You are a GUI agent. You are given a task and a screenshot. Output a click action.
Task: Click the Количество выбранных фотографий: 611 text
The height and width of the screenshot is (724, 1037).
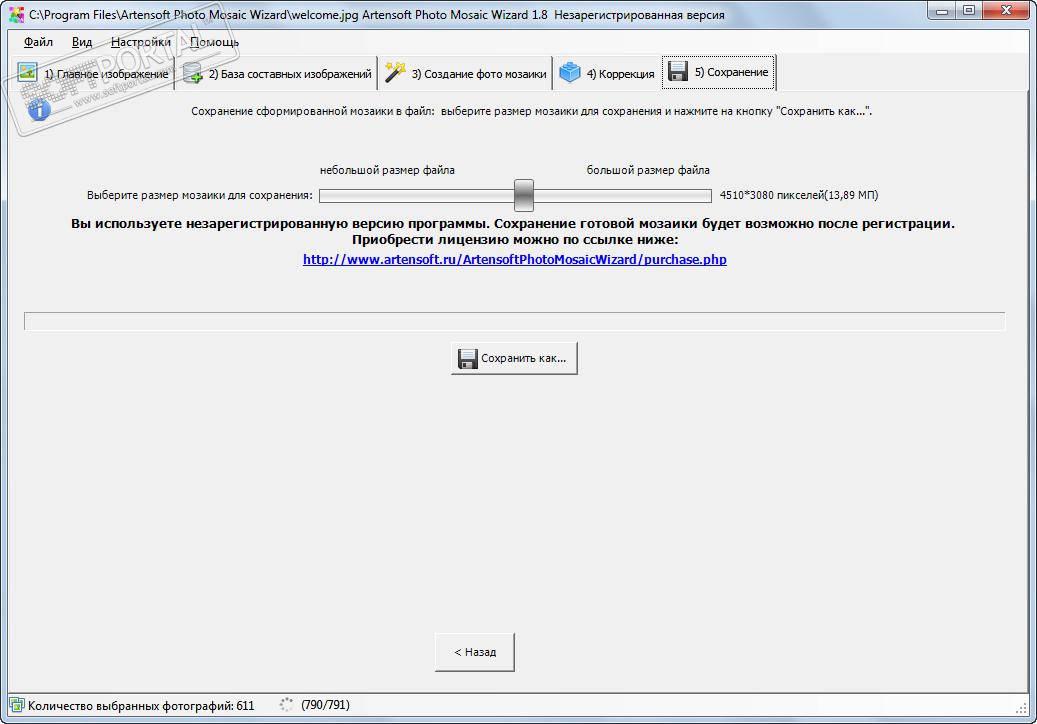141,705
